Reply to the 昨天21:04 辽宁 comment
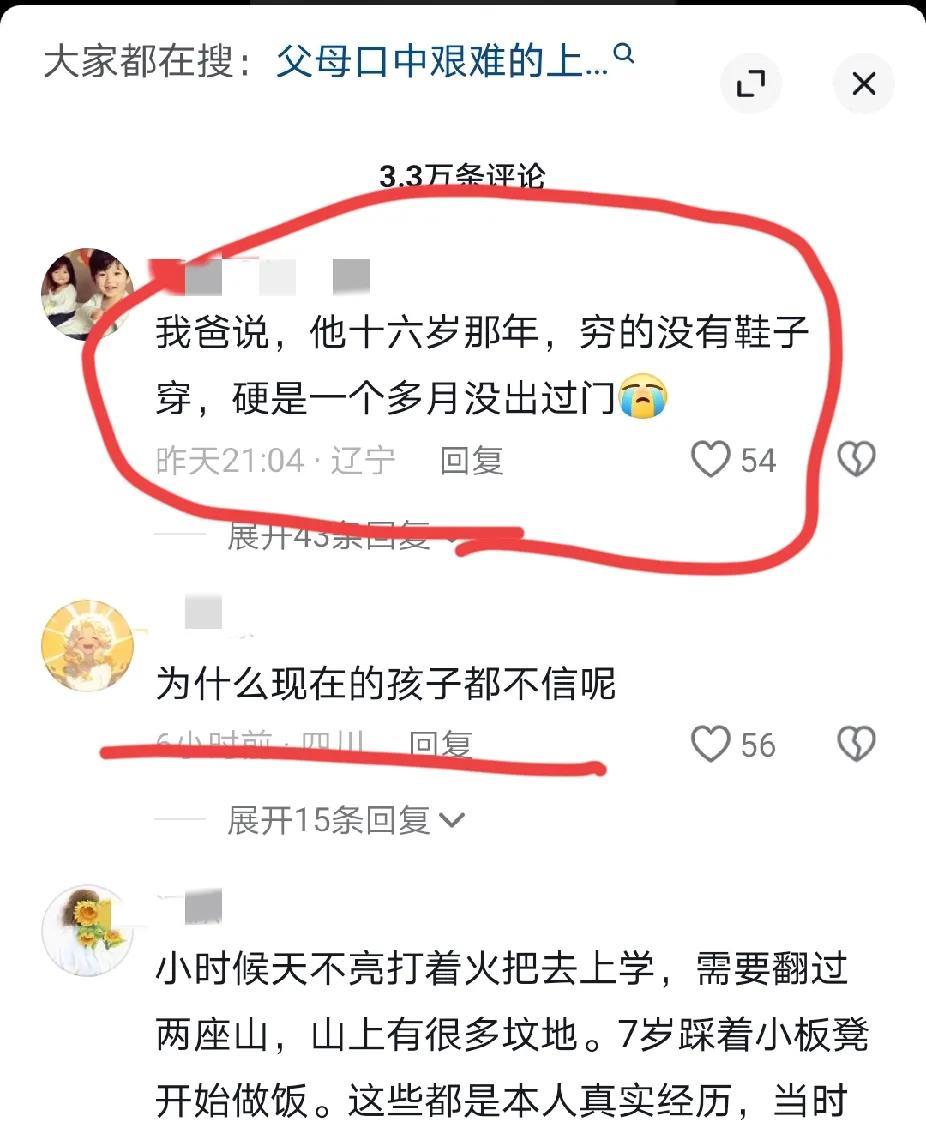Screen dimensions: 926x1136 [x=472, y=461]
